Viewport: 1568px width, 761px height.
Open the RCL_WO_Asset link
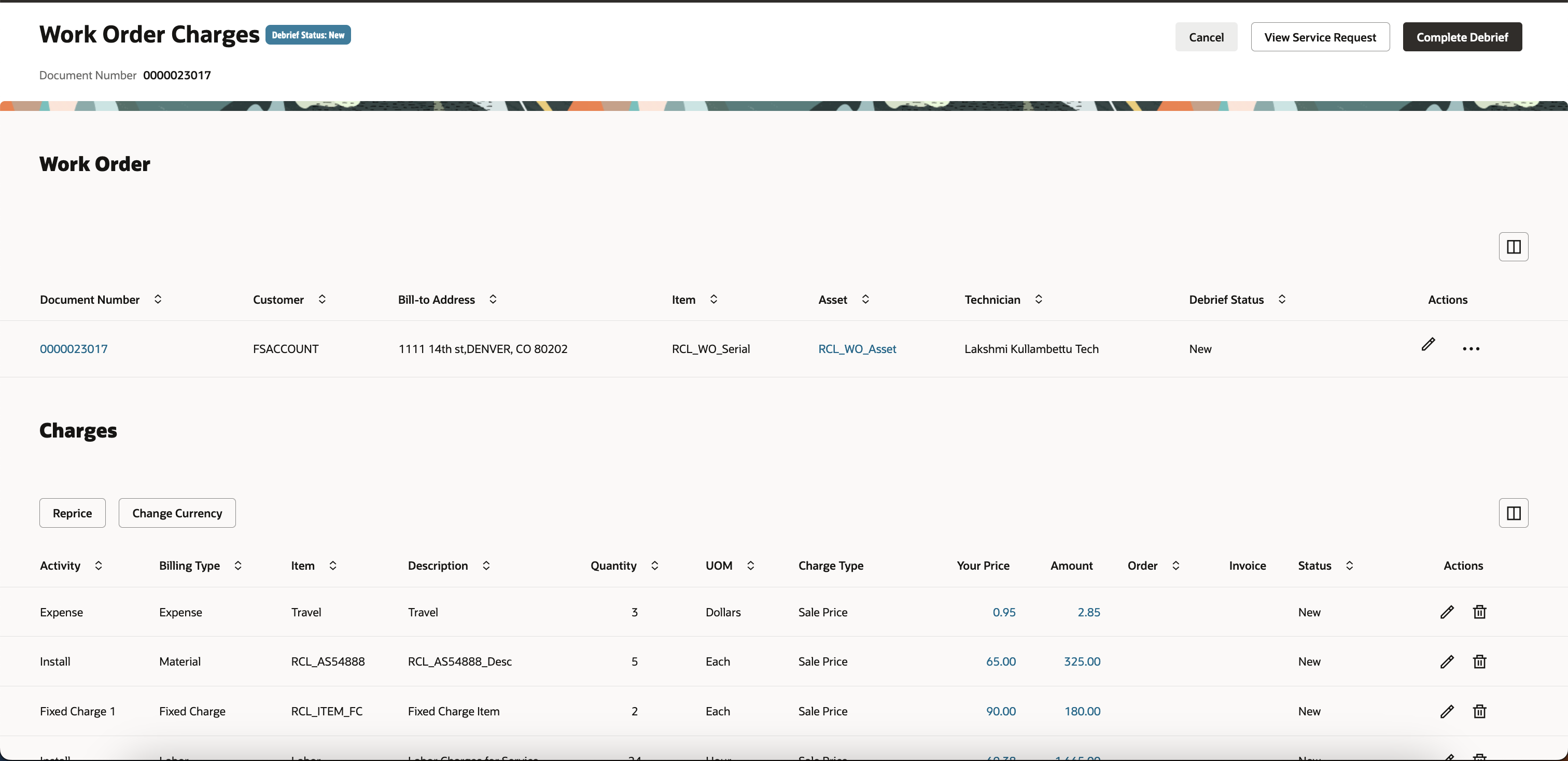tap(857, 349)
